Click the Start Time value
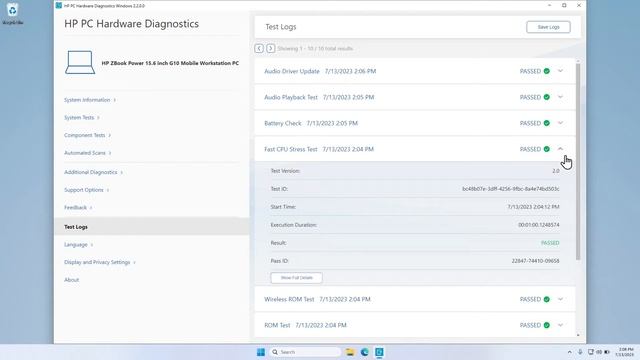640x360 pixels. tap(533, 207)
